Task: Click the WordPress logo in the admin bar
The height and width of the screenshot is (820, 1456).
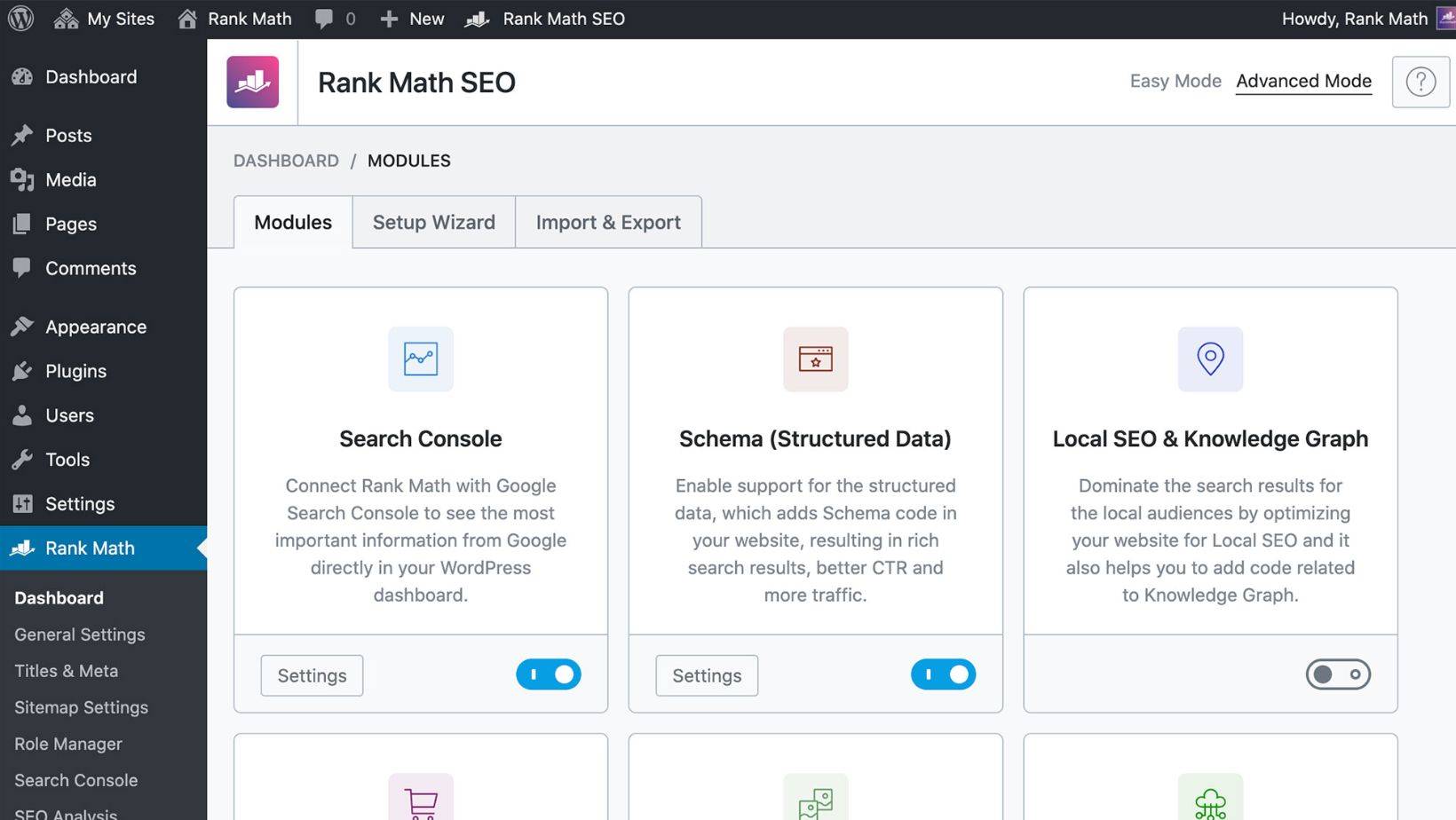Action: tap(20, 18)
